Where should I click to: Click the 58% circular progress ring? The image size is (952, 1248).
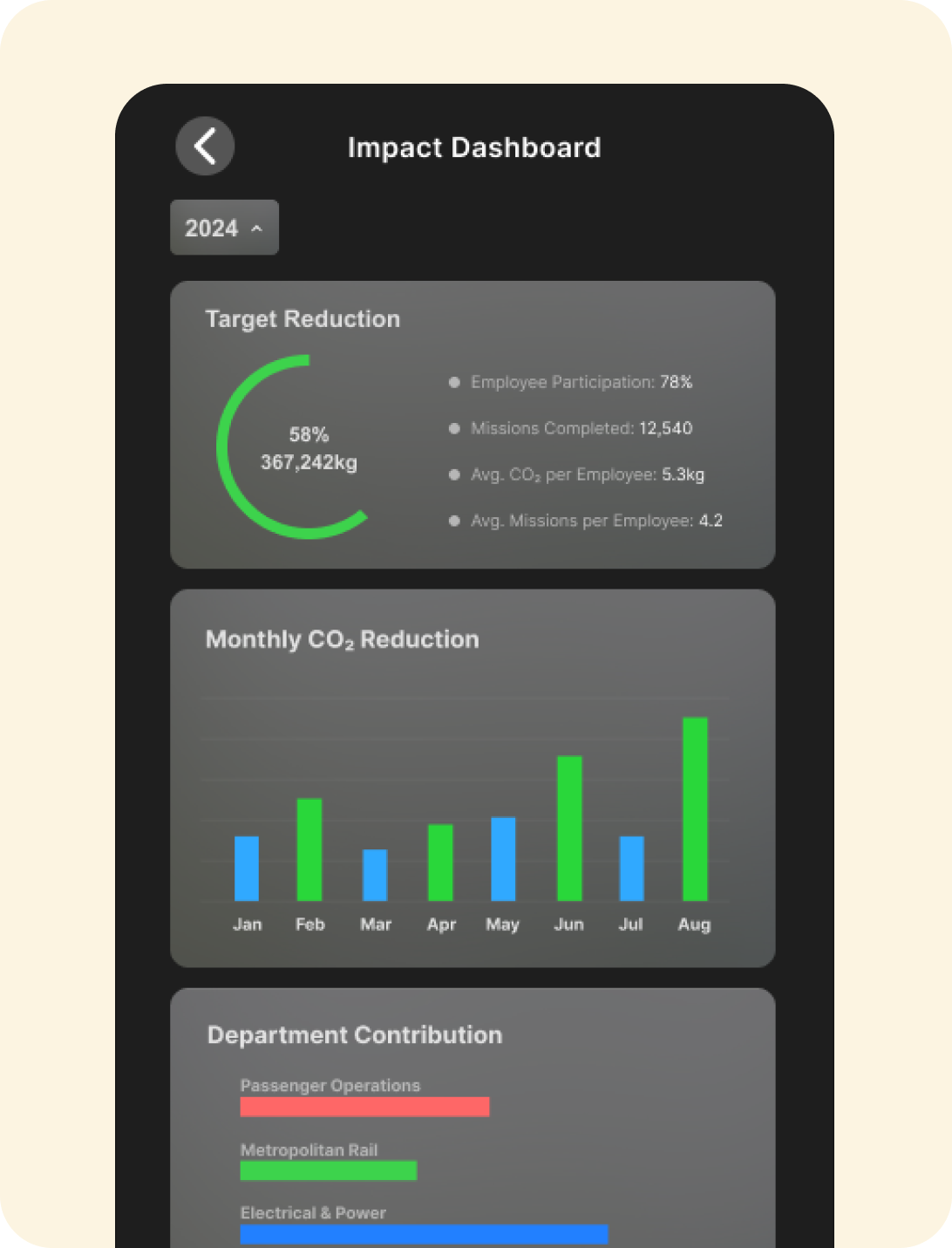(292, 447)
